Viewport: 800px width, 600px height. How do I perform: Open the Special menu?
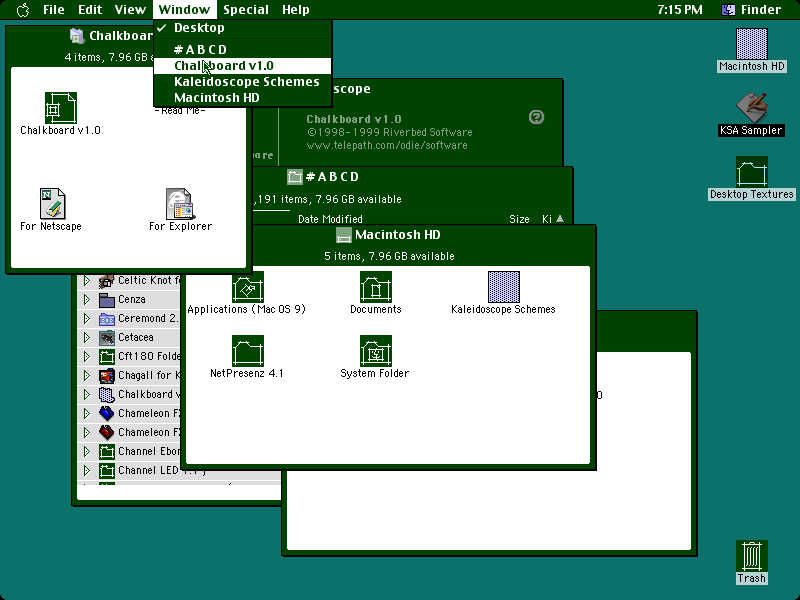pyautogui.click(x=246, y=10)
